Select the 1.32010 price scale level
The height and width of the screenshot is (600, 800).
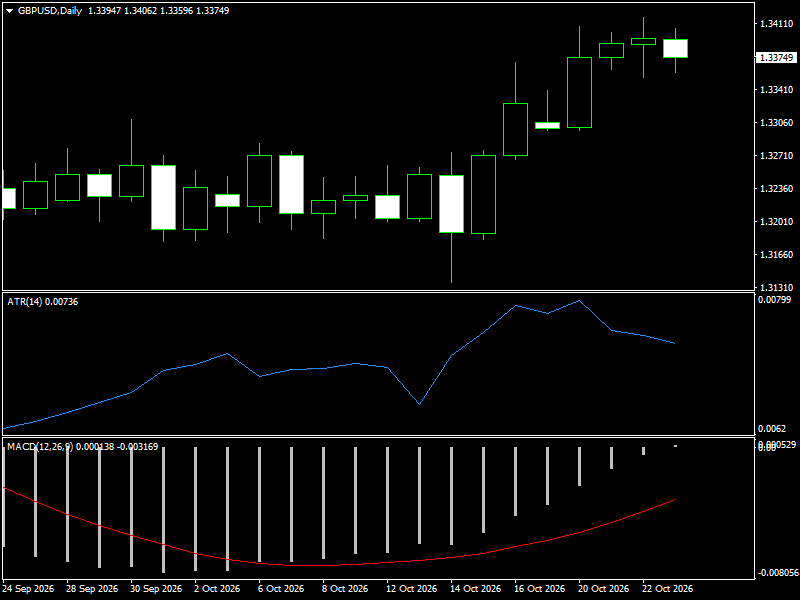[x=777, y=221]
